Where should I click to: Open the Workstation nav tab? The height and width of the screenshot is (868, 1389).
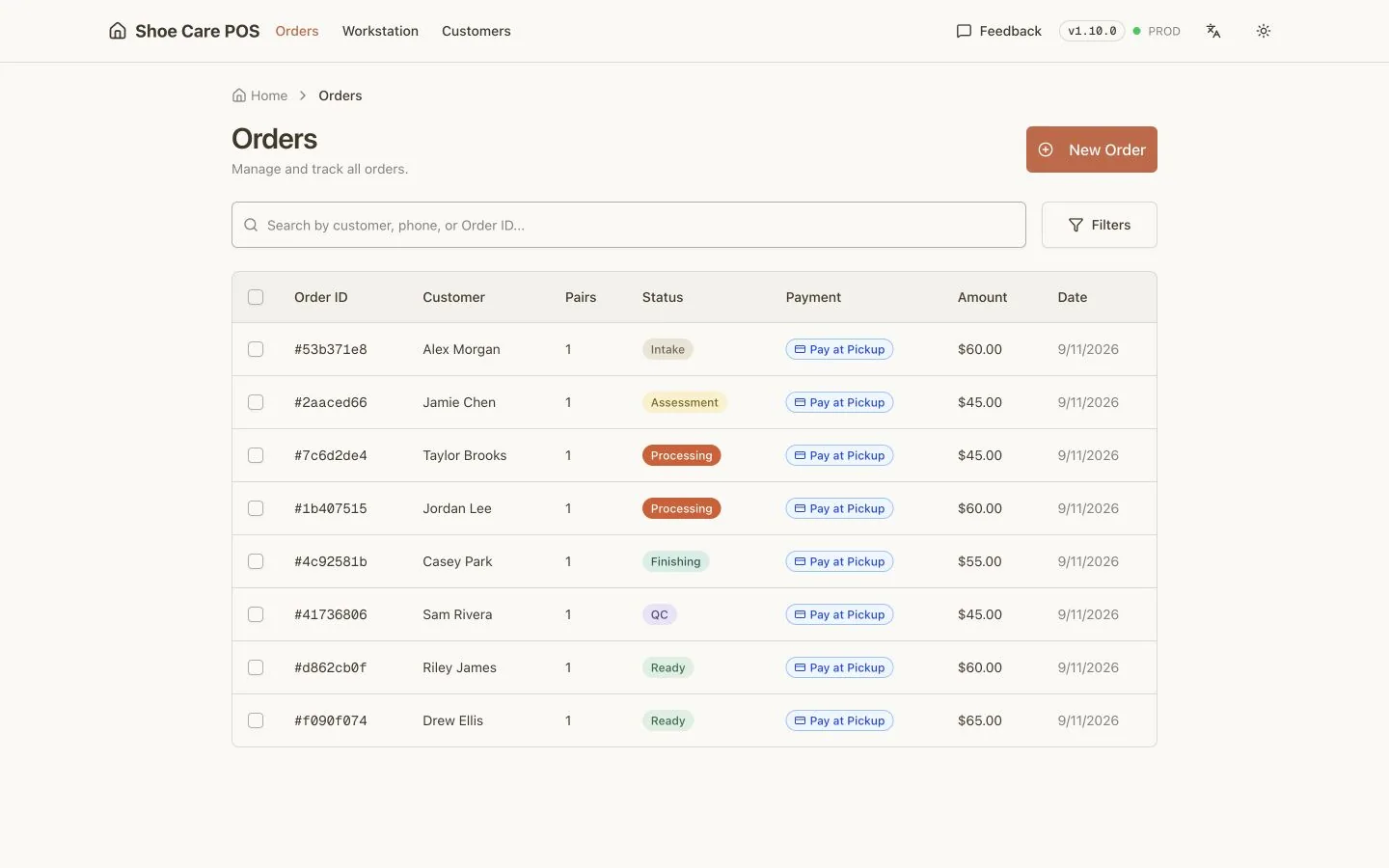[x=380, y=31]
